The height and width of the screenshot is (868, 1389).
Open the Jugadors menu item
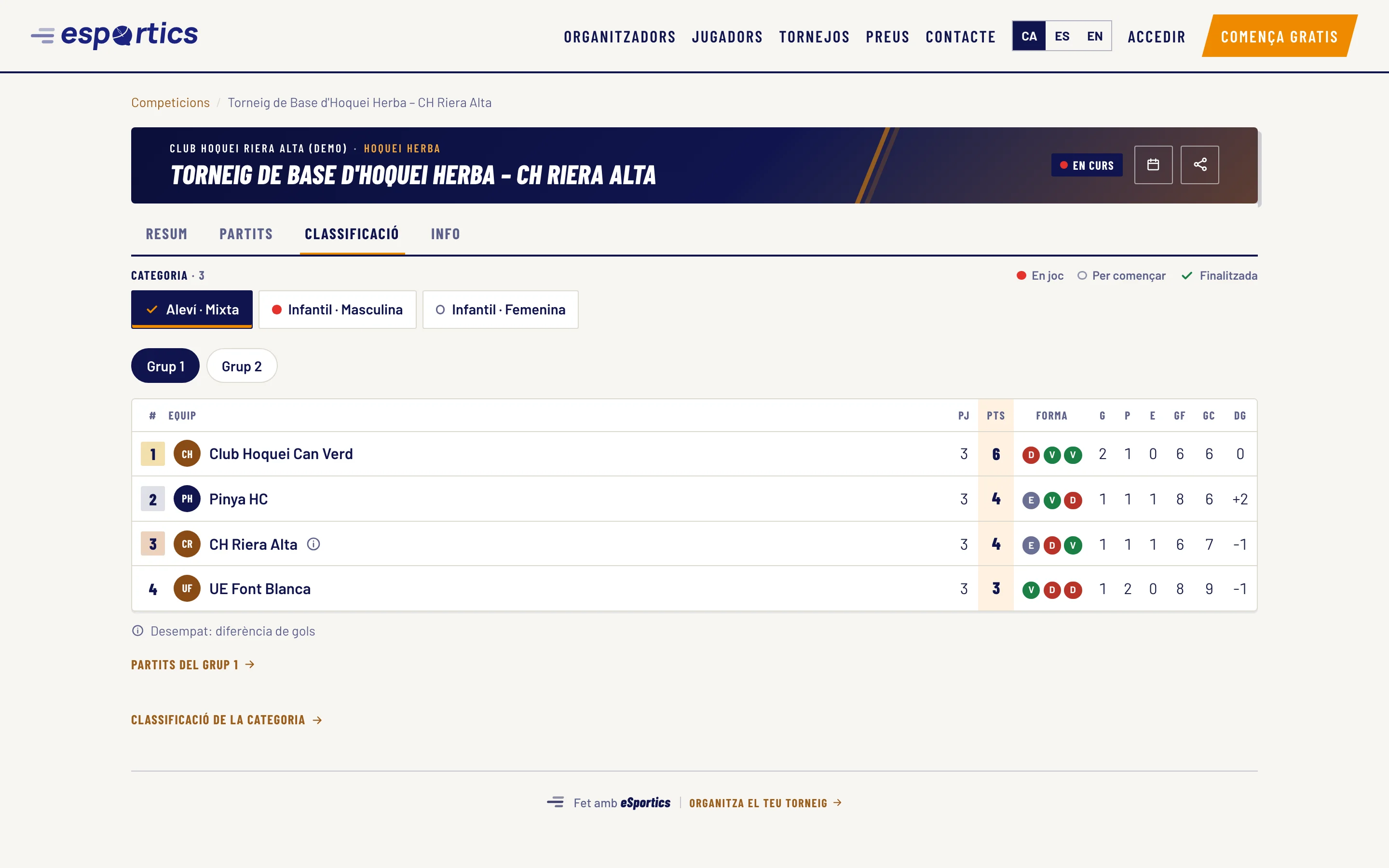click(x=727, y=37)
